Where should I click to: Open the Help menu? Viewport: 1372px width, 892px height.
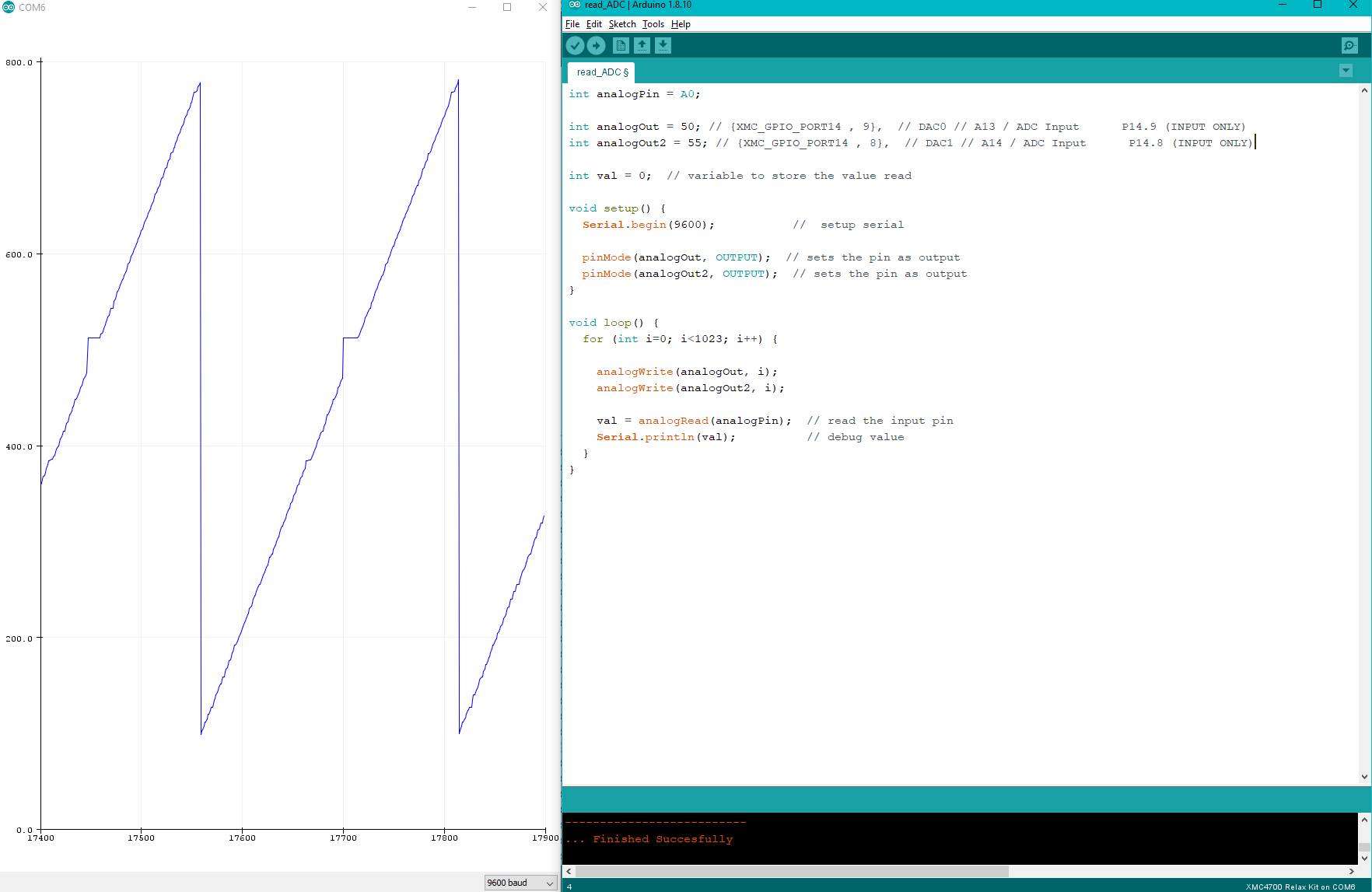click(680, 24)
